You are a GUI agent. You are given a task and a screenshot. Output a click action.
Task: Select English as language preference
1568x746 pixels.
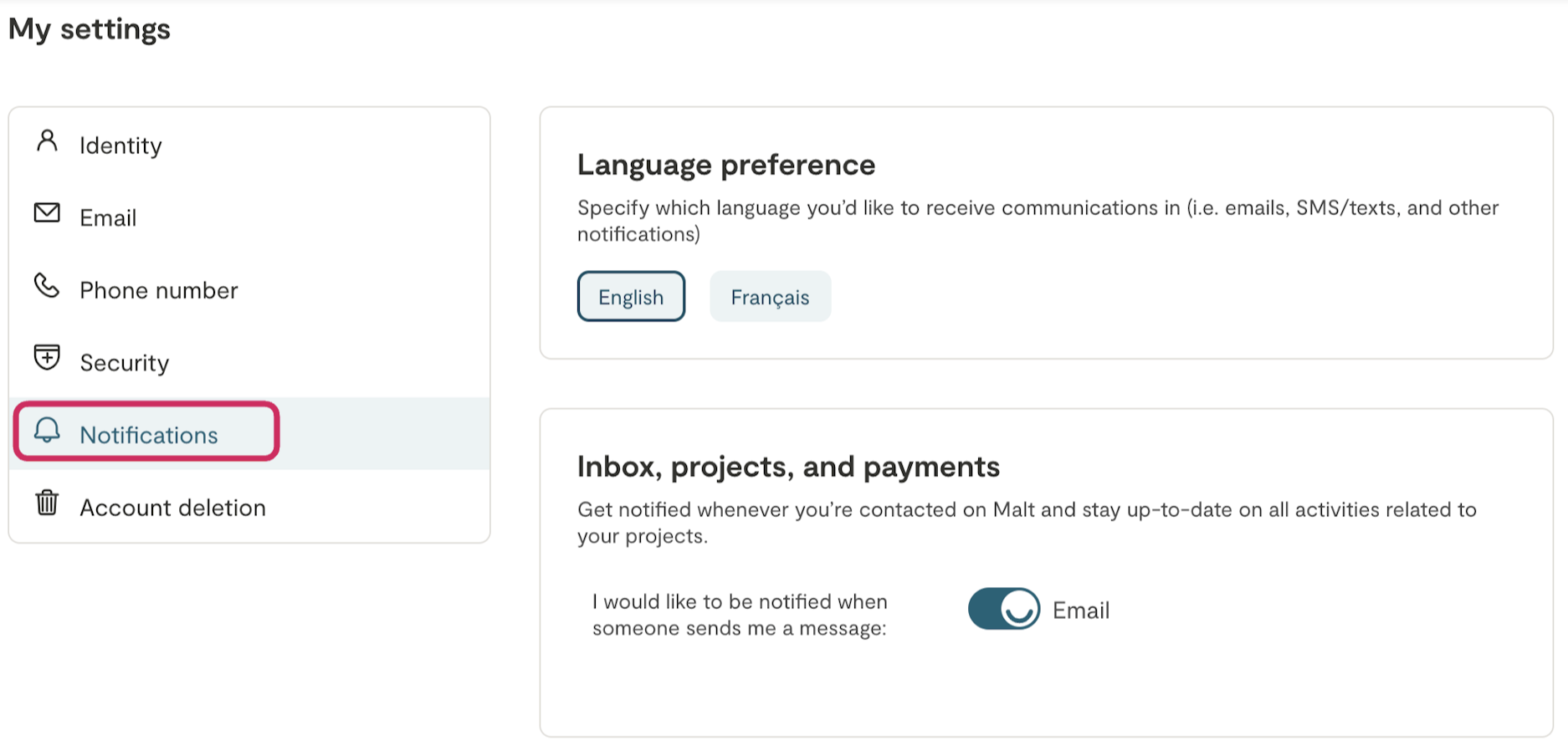pyautogui.click(x=631, y=297)
